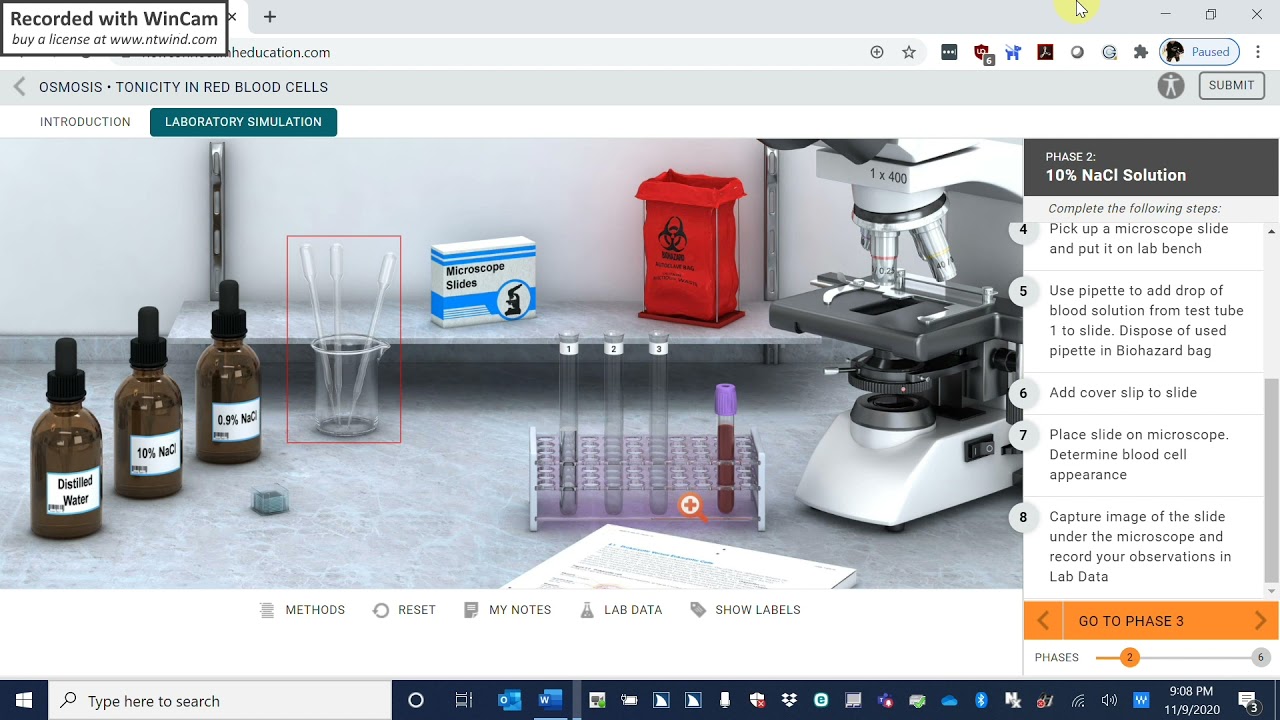The image size is (1280, 720).
Task: Open the Task View taskbar icon
Action: pos(463,701)
